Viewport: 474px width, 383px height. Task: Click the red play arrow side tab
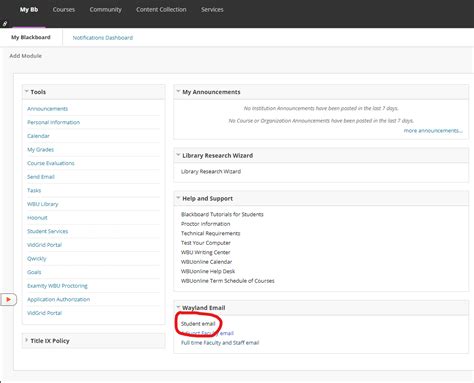pyautogui.click(x=8, y=299)
